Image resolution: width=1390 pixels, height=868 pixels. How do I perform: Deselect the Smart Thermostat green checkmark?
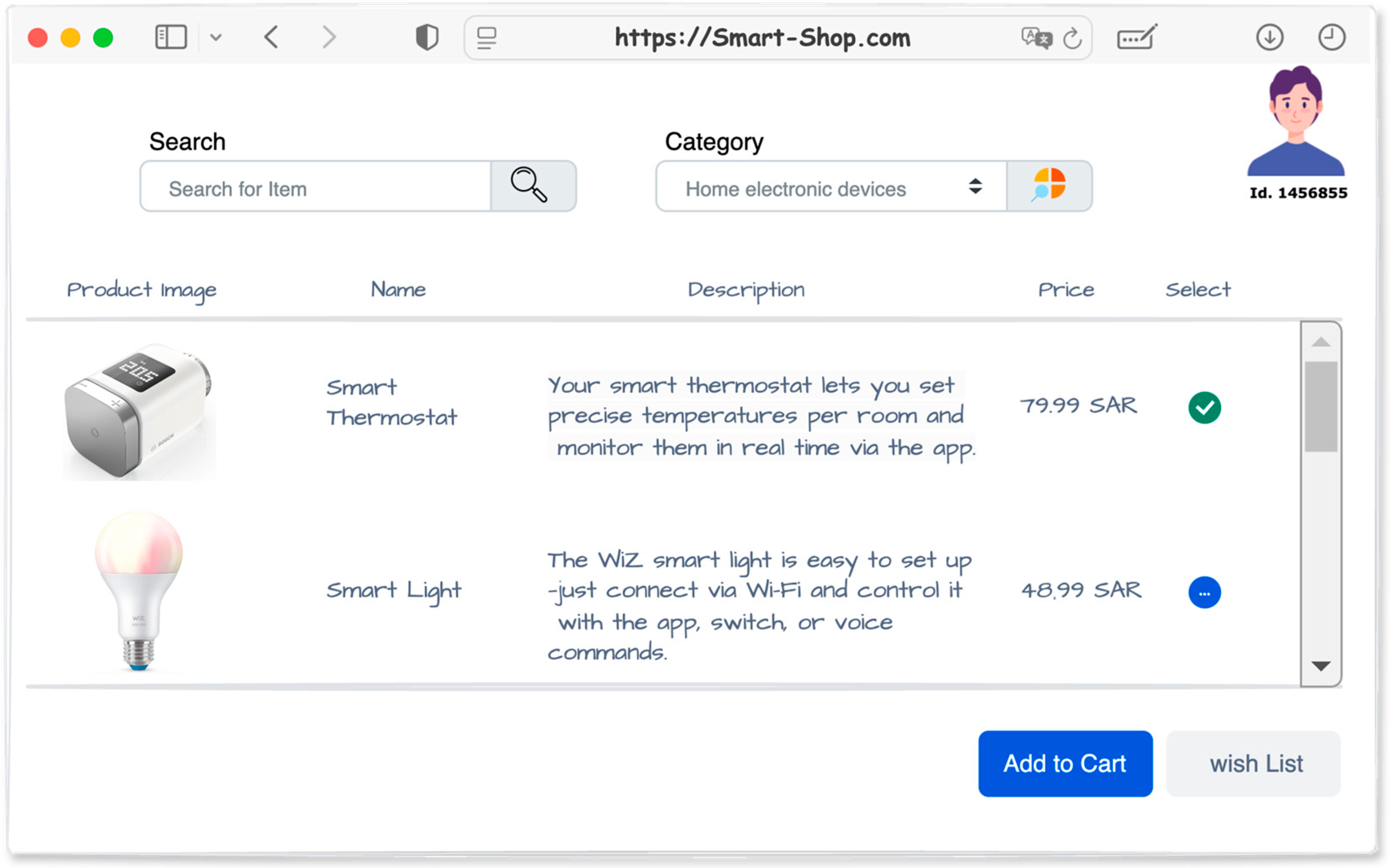pyautogui.click(x=1204, y=408)
